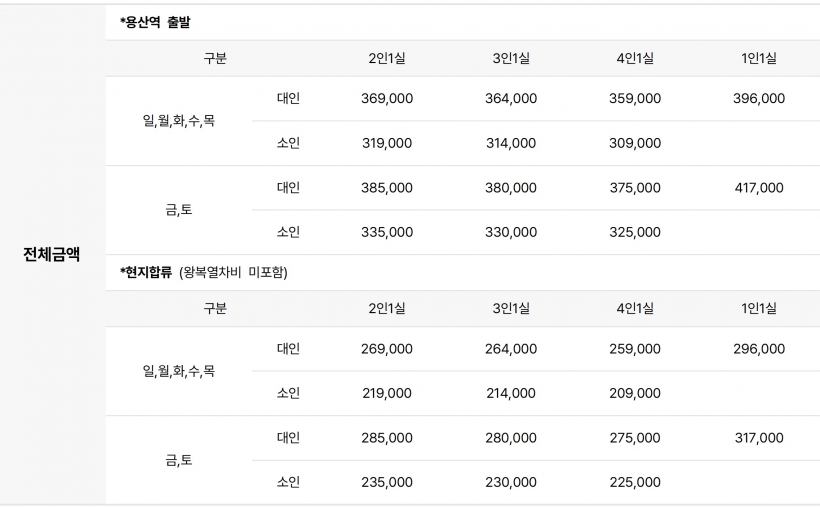
Task: Click the 왕복열차비 미포함 note text
Action: [233, 272]
